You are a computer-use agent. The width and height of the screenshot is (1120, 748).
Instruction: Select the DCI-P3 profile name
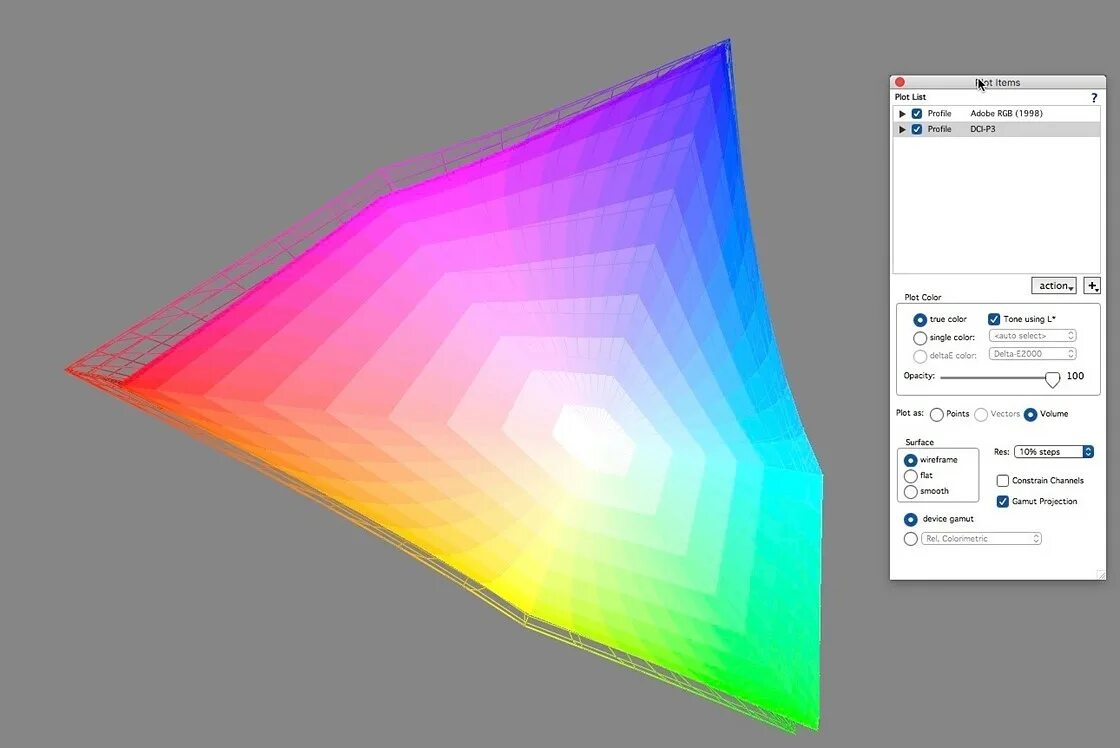coord(982,129)
